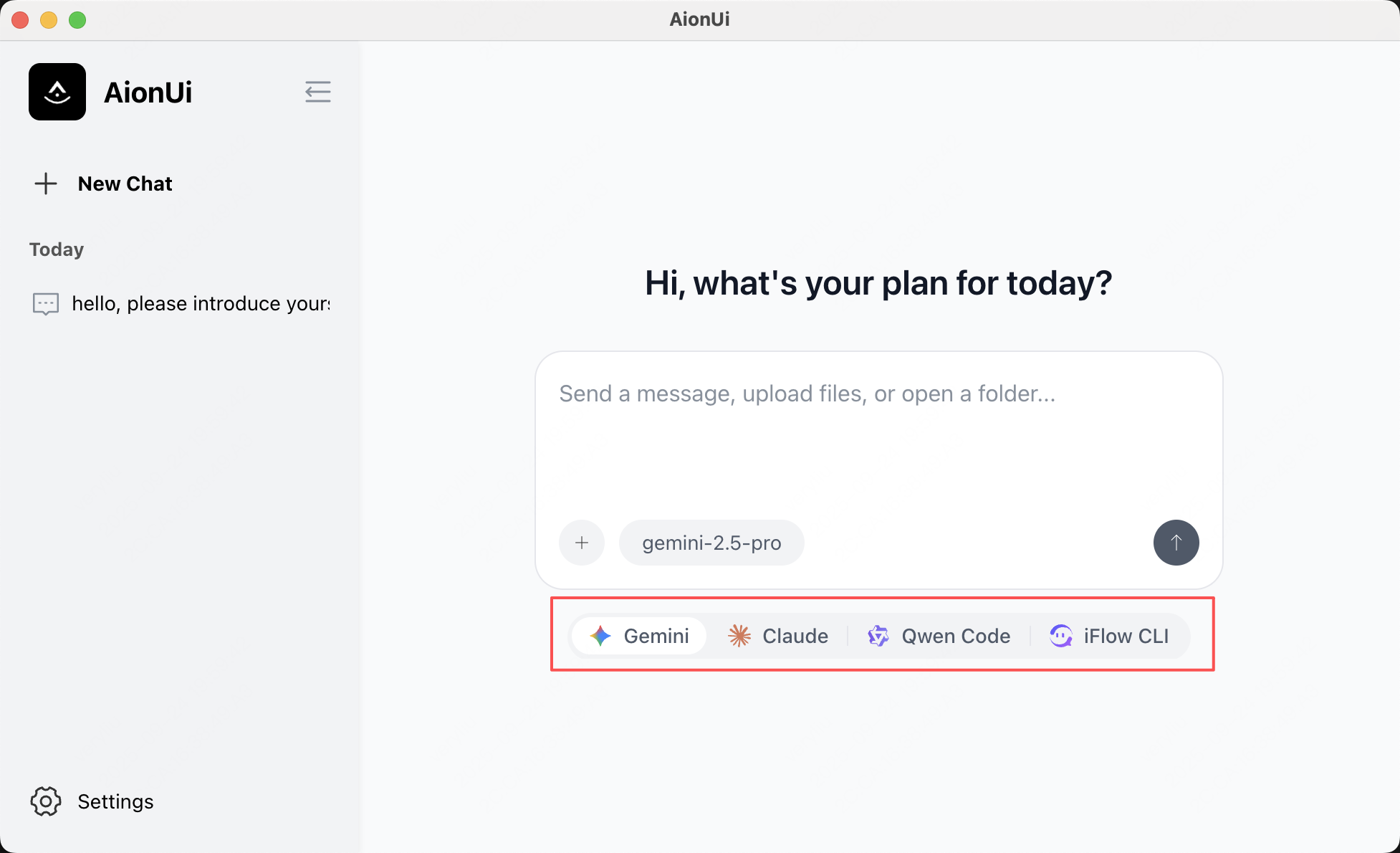Select the Gemini agent tab
This screenshot has height=853, width=1400.
point(639,636)
